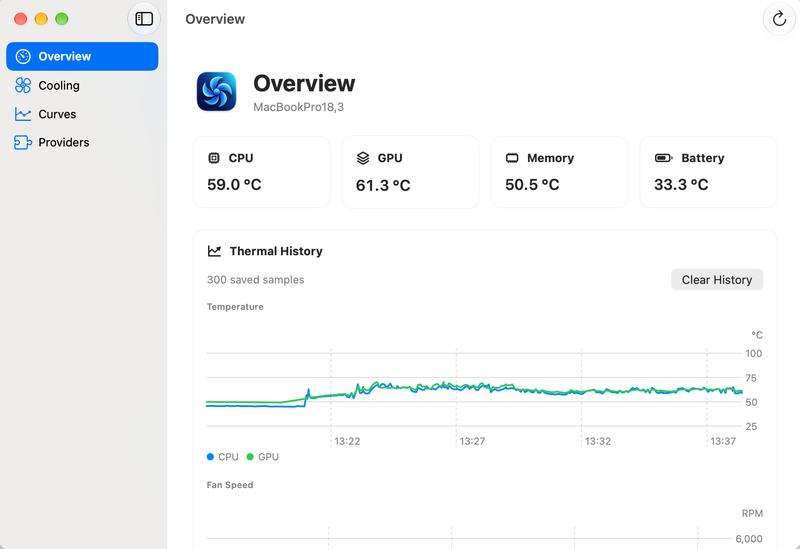Toggle the sidebar with the panel icon
Image resolution: width=800 pixels, height=549 pixels.
point(144,19)
